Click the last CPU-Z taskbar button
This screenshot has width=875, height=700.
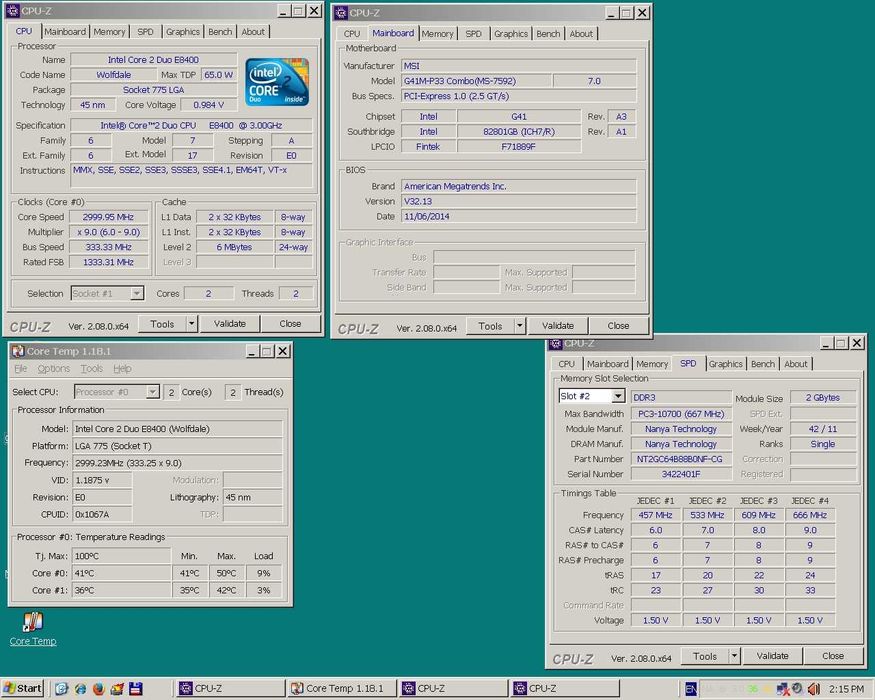(564, 688)
